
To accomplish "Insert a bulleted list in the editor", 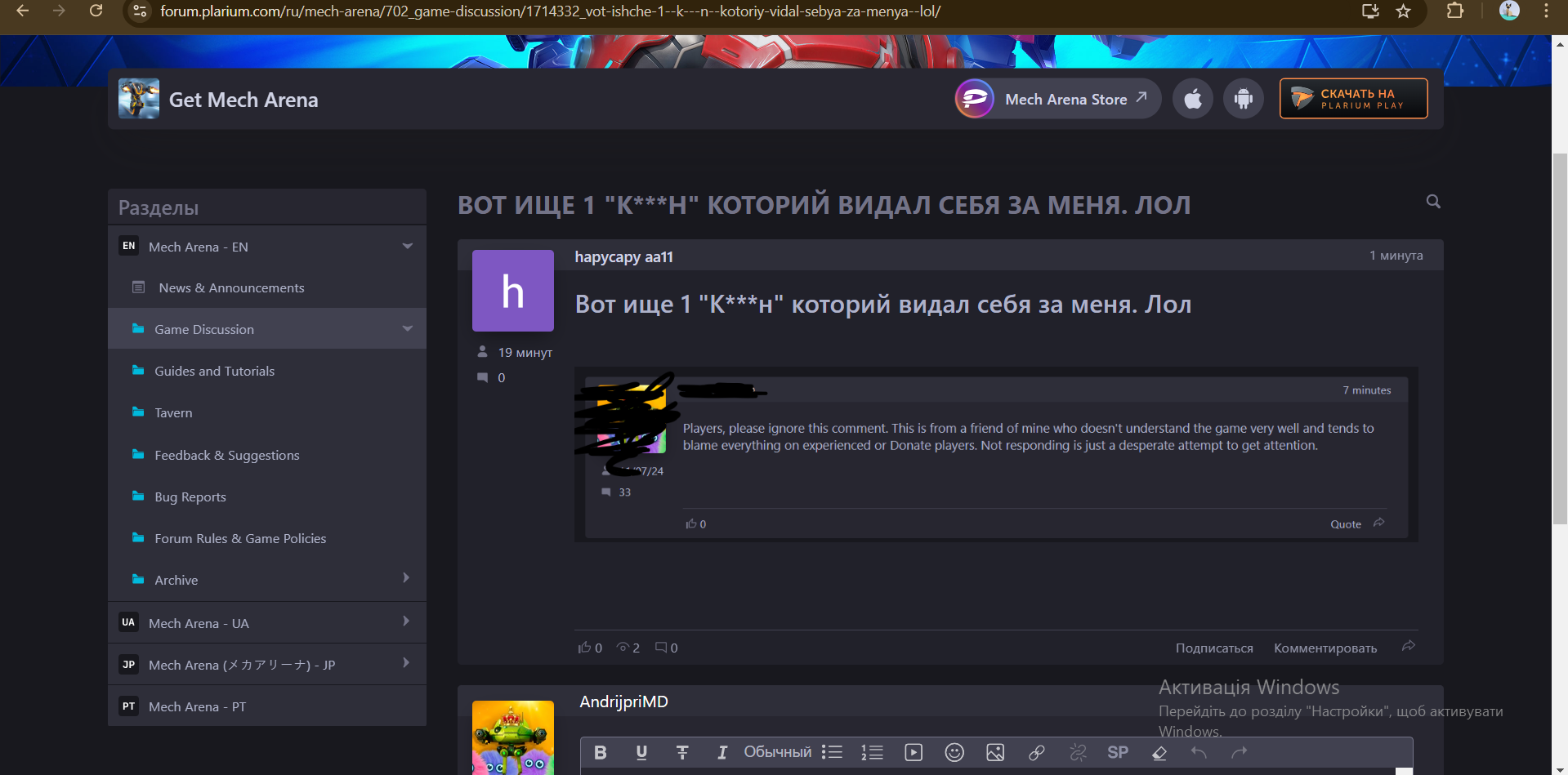I will pyautogui.click(x=832, y=752).
